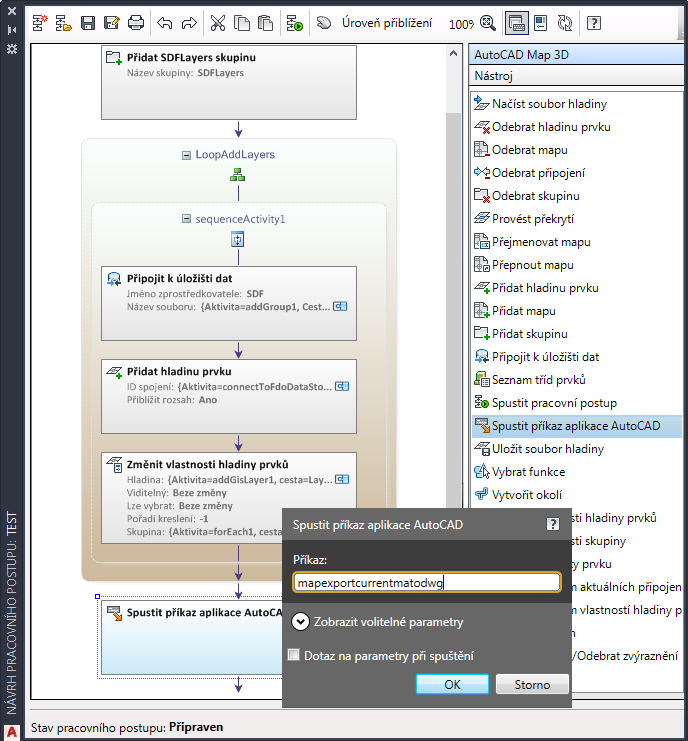Close the workflow designer palette
This screenshot has height=741, width=688.
(x=12, y=11)
